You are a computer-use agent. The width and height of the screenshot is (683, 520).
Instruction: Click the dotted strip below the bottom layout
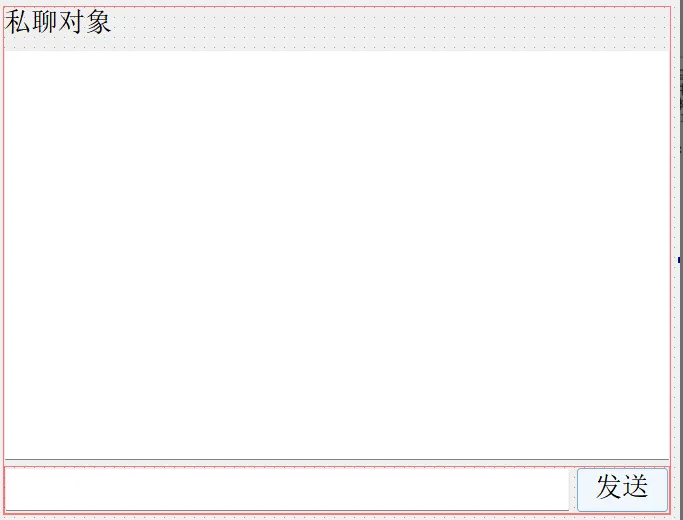[337, 517]
